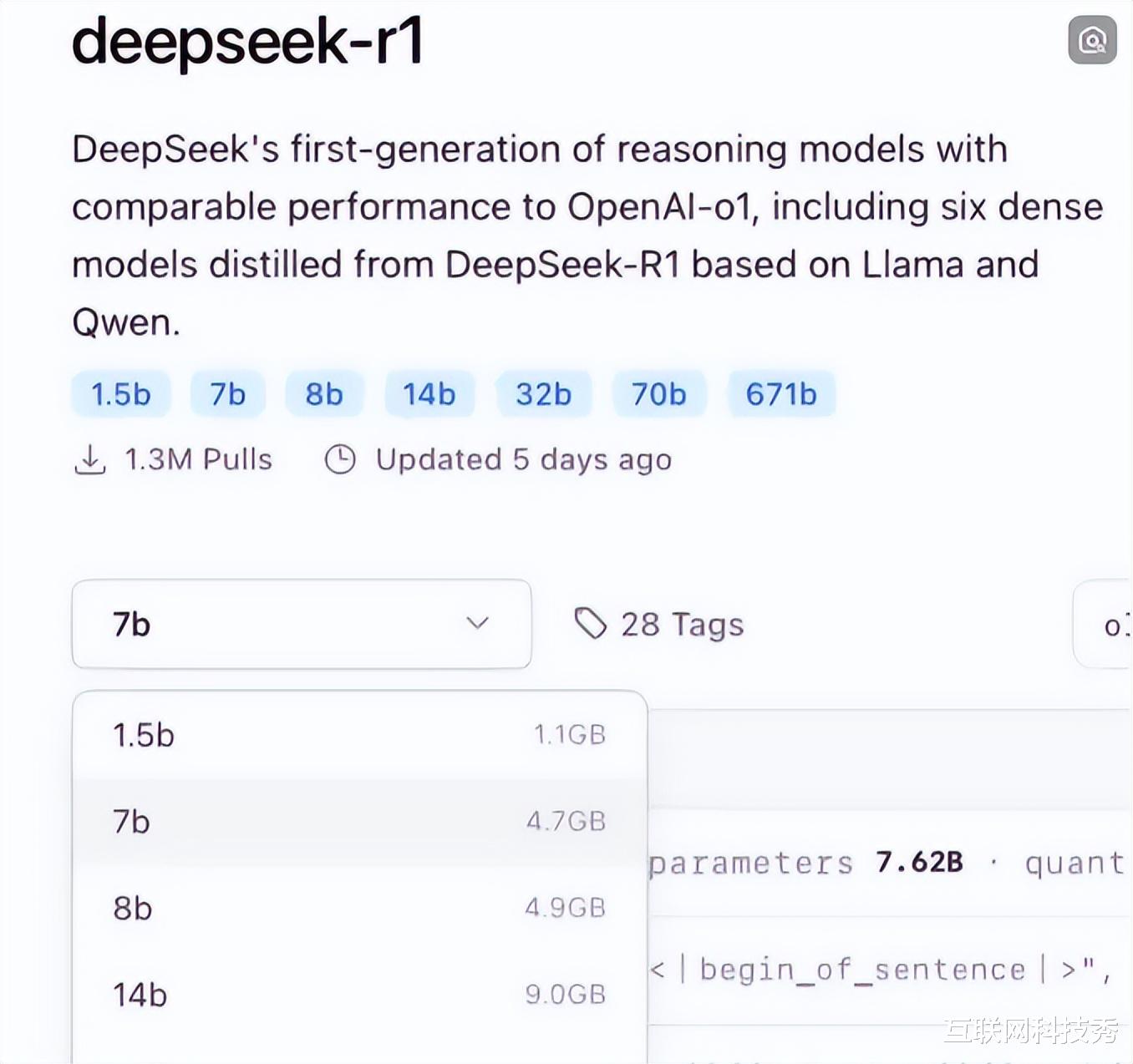Choose the 7b 4.7GB dropdown option
Screen dimensions: 1133x1064
(x=359, y=822)
